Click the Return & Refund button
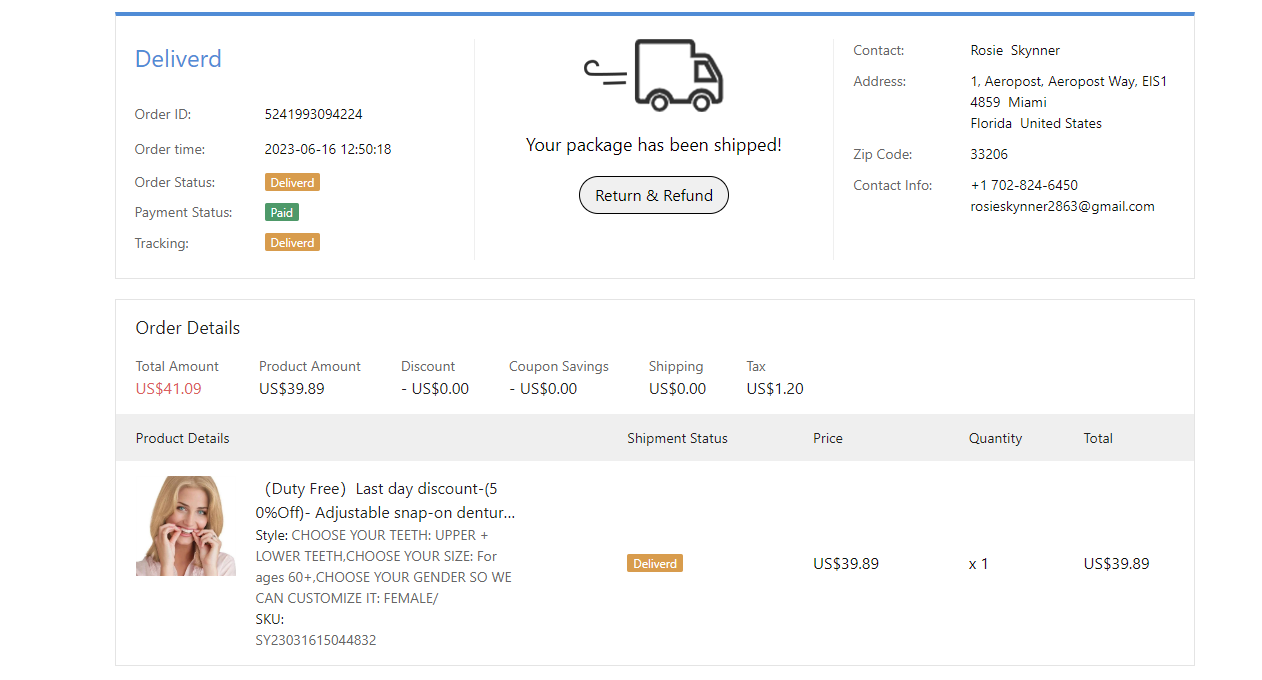Image resolution: width=1262 pixels, height=680 pixels. click(654, 196)
